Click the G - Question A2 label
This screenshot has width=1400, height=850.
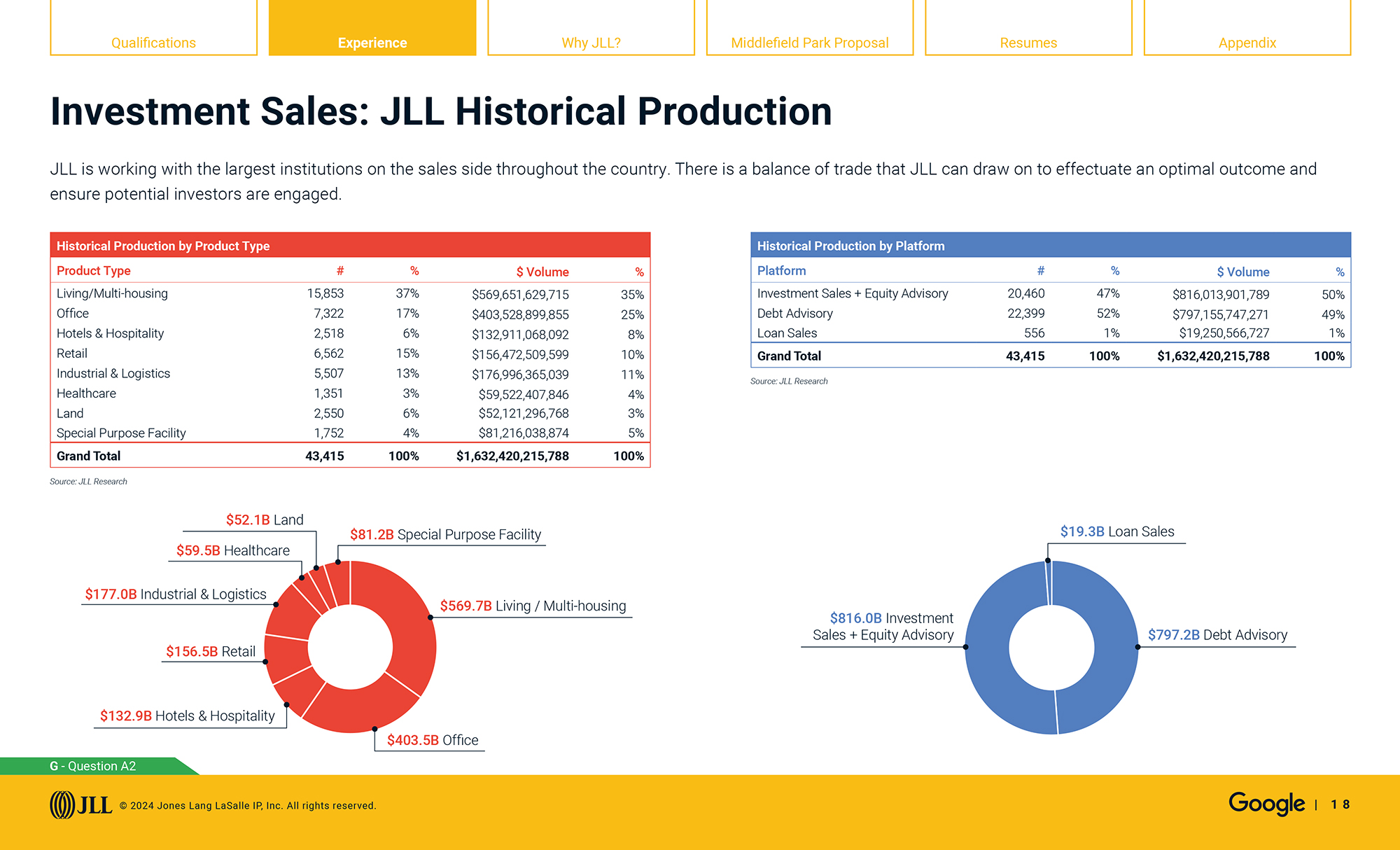(x=92, y=766)
